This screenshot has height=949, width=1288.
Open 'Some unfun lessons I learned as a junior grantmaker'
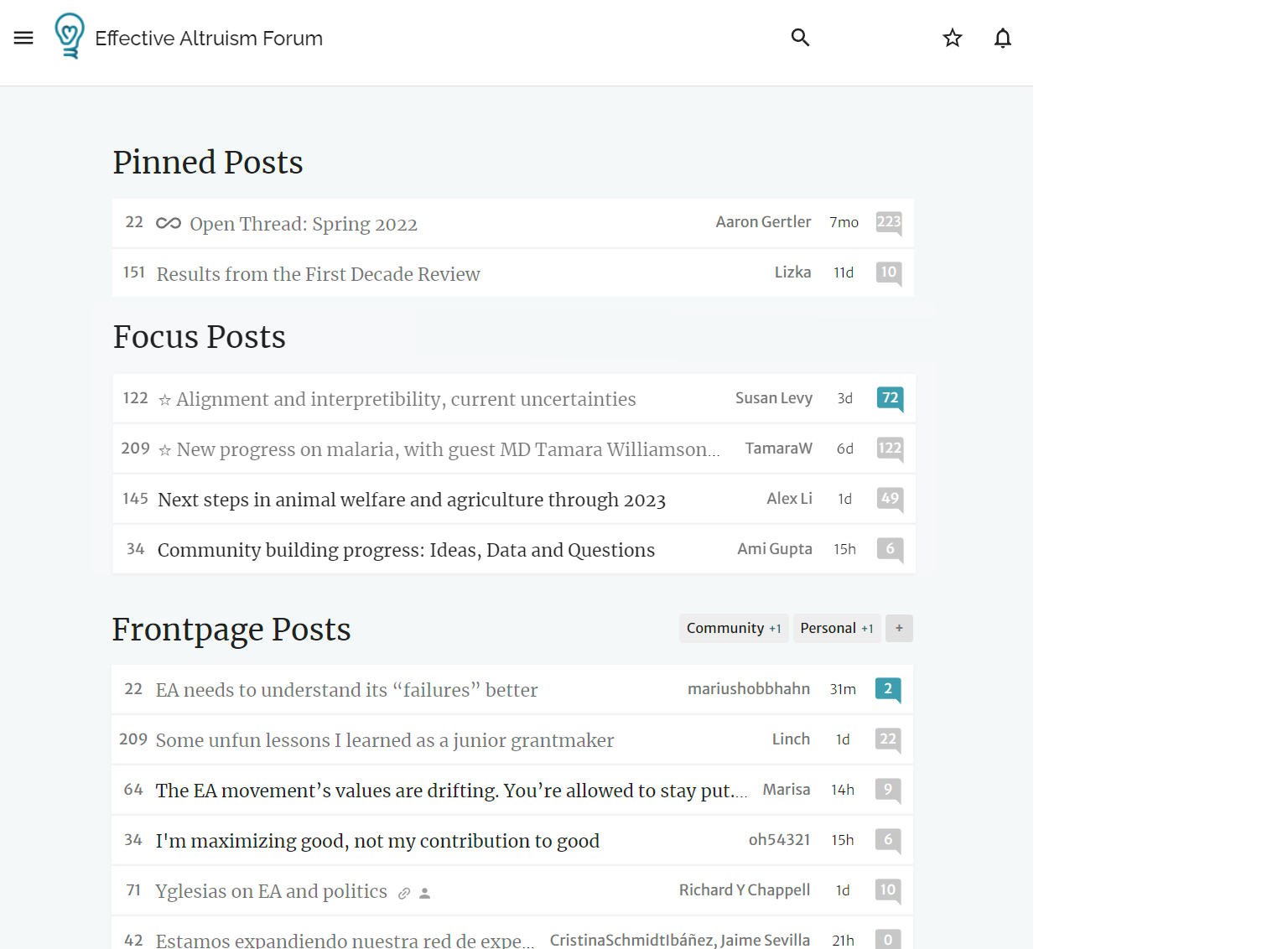coord(384,740)
